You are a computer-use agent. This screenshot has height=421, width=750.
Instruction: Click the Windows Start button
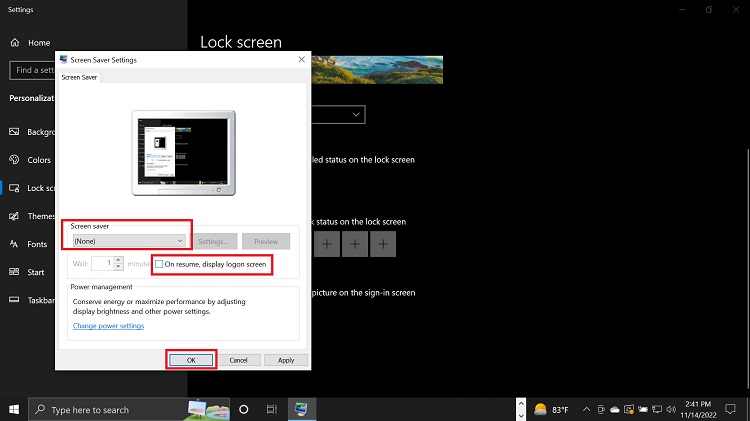pos(14,409)
